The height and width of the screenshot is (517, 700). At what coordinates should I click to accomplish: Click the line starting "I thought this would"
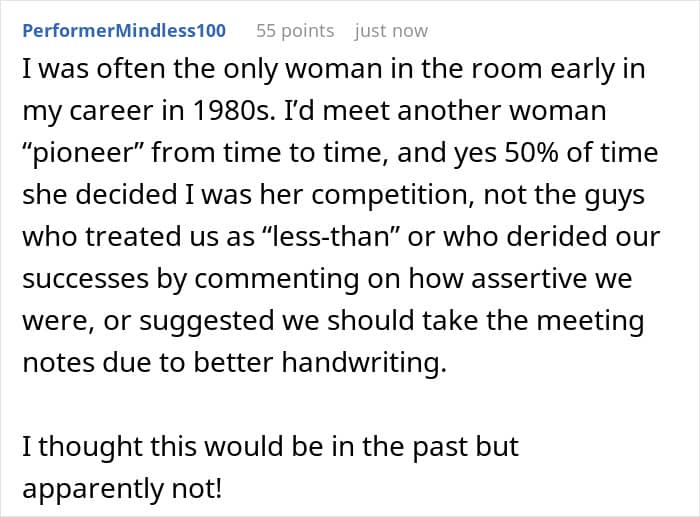pos(270,446)
